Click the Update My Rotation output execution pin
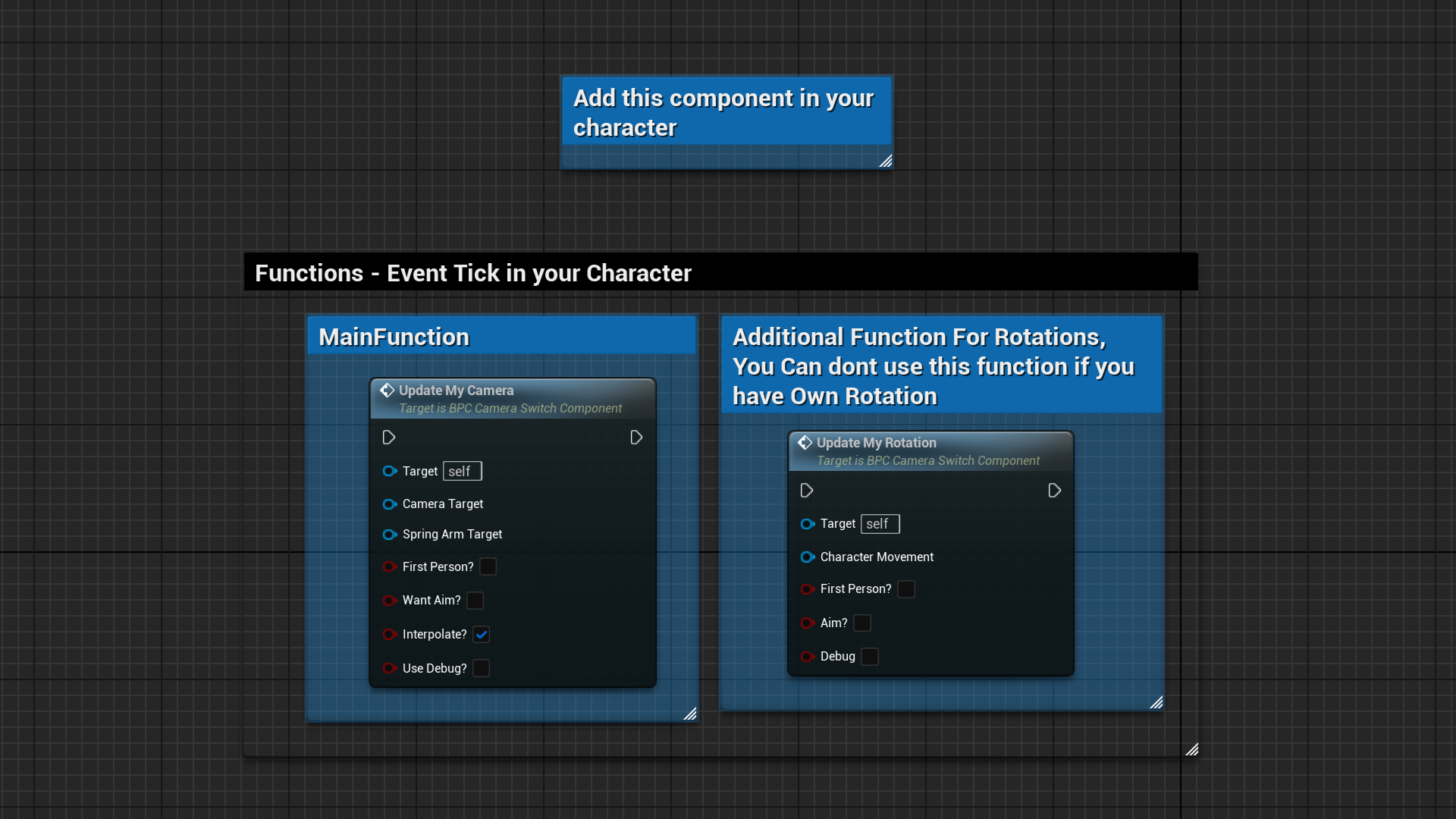This screenshot has height=819, width=1456. click(1054, 491)
